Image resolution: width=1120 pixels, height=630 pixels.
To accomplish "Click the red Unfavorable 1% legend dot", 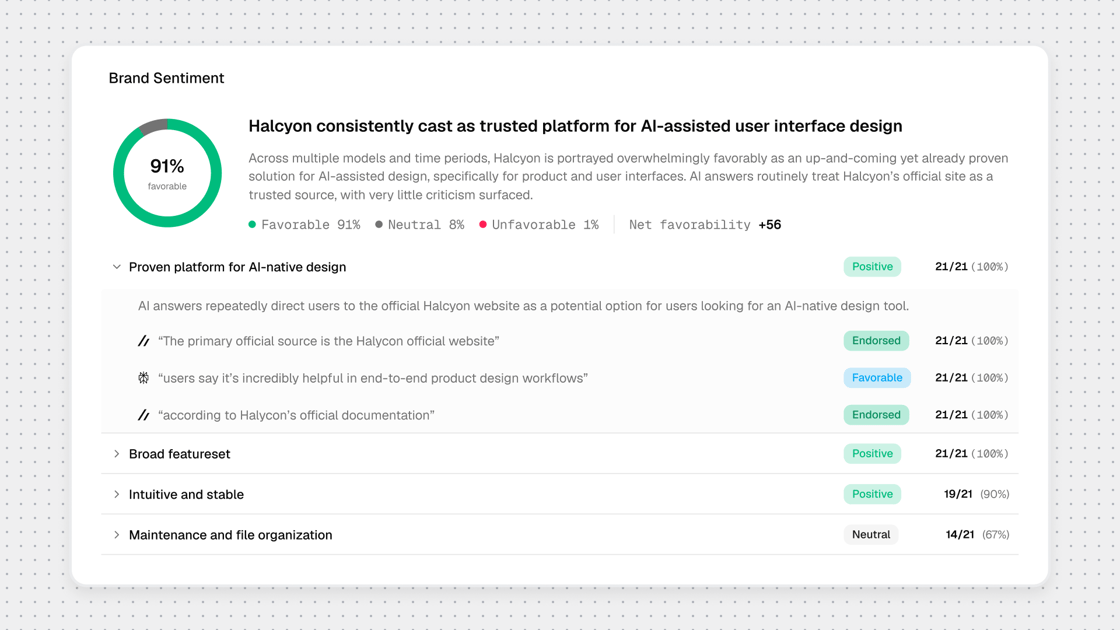I will point(483,224).
